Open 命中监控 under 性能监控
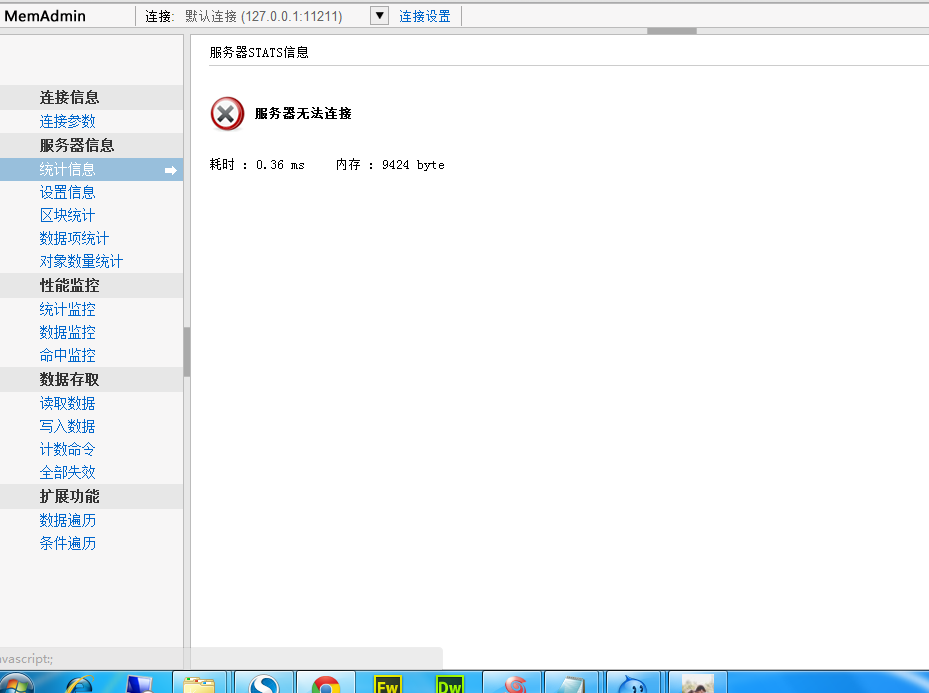The width and height of the screenshot is (929, 693). click(x=68, y=355)
